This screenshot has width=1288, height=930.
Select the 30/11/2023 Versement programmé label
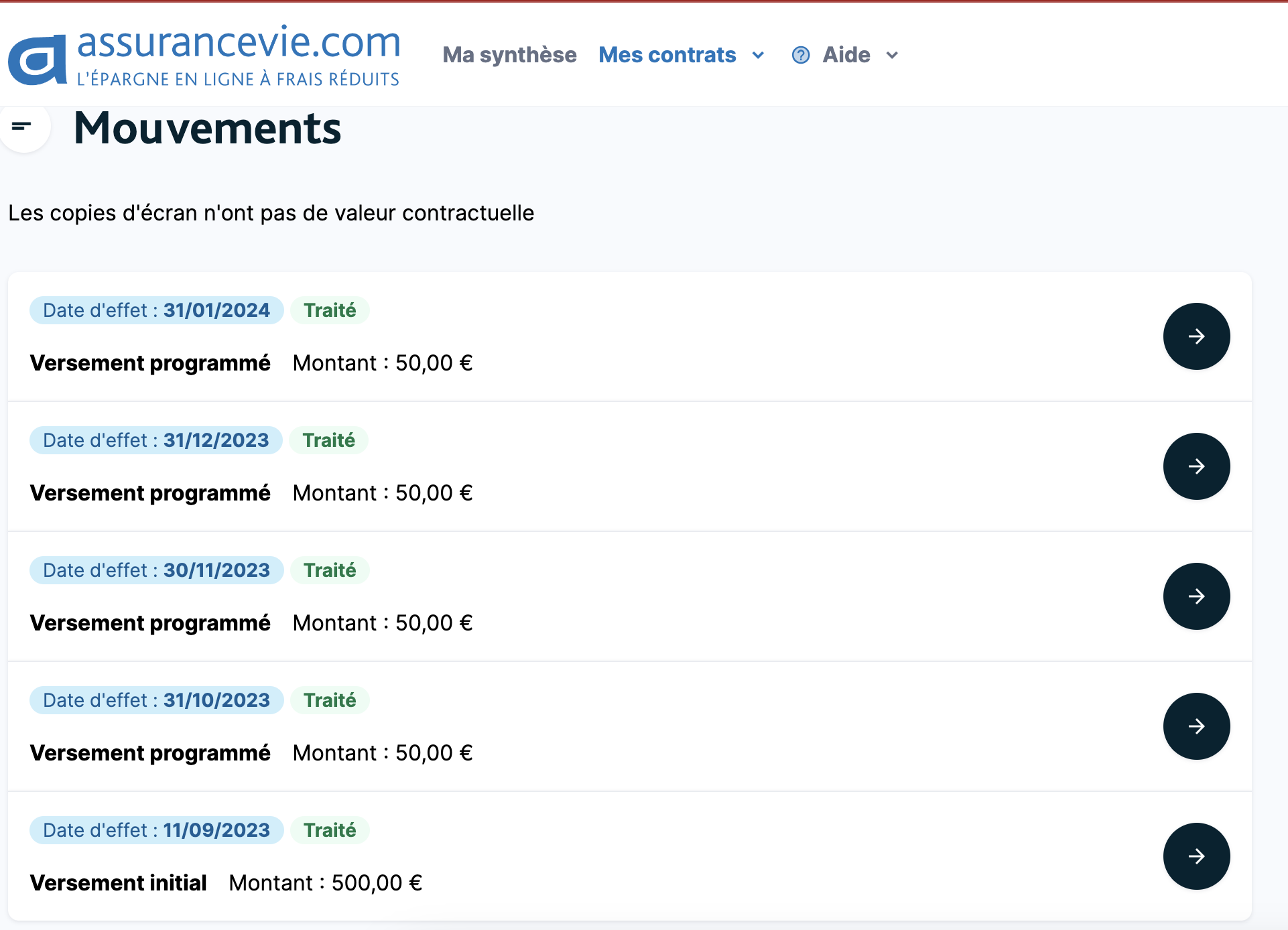pyautogui.click(x=150, y=623)
